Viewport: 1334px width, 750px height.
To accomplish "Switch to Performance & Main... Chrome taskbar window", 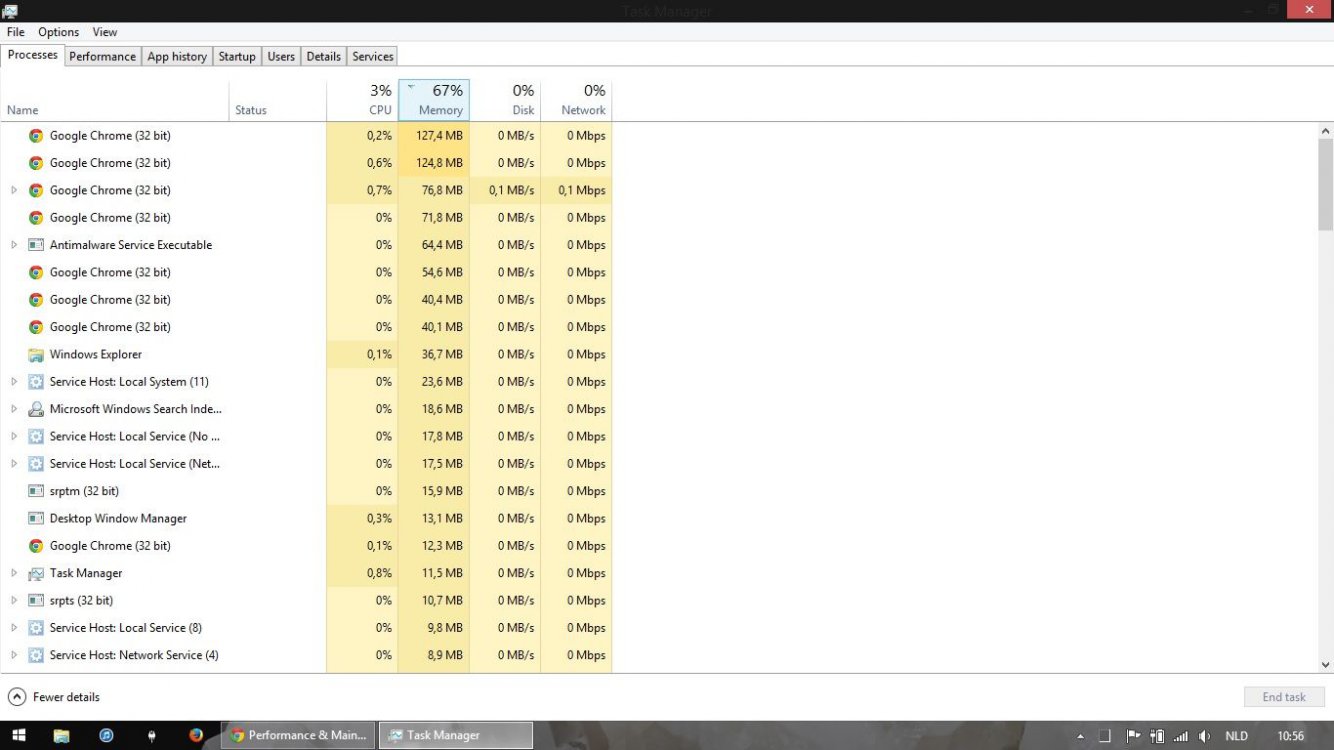I will (x=298, y=735).
